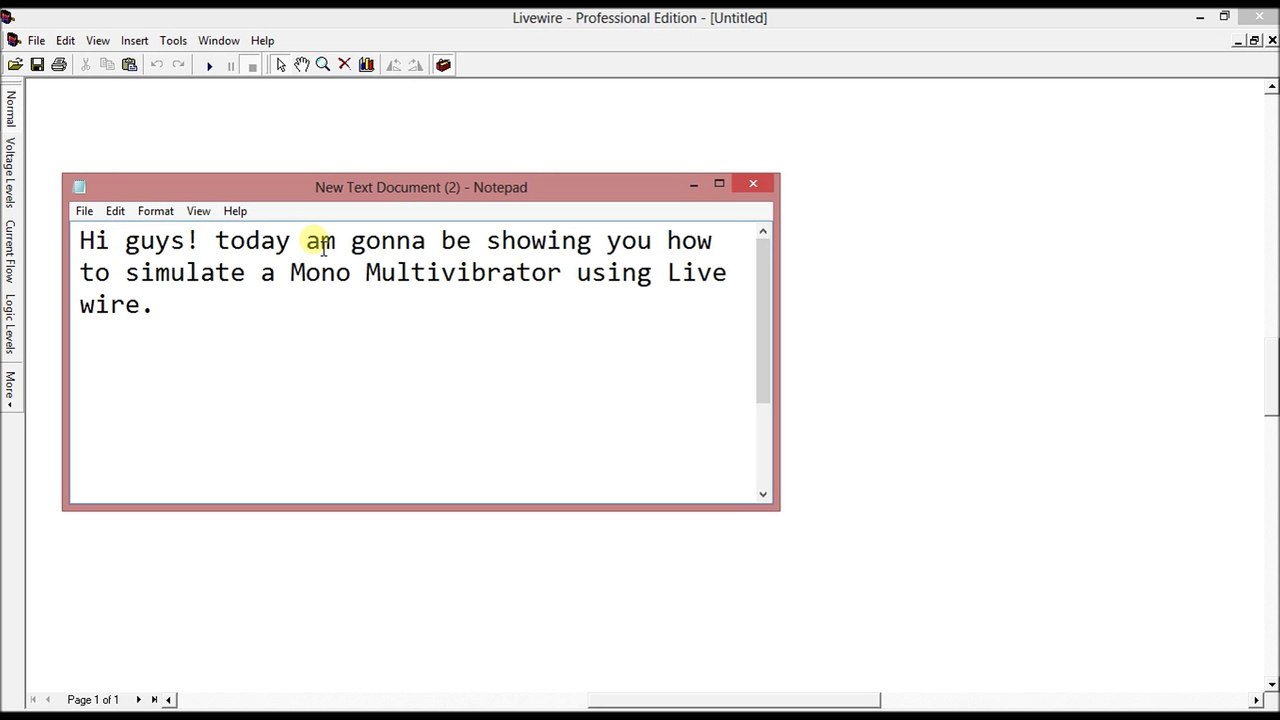Go to the previous page arrow
The width and height of the screenshot is (1280, 720).
click(x=48, y=700)
